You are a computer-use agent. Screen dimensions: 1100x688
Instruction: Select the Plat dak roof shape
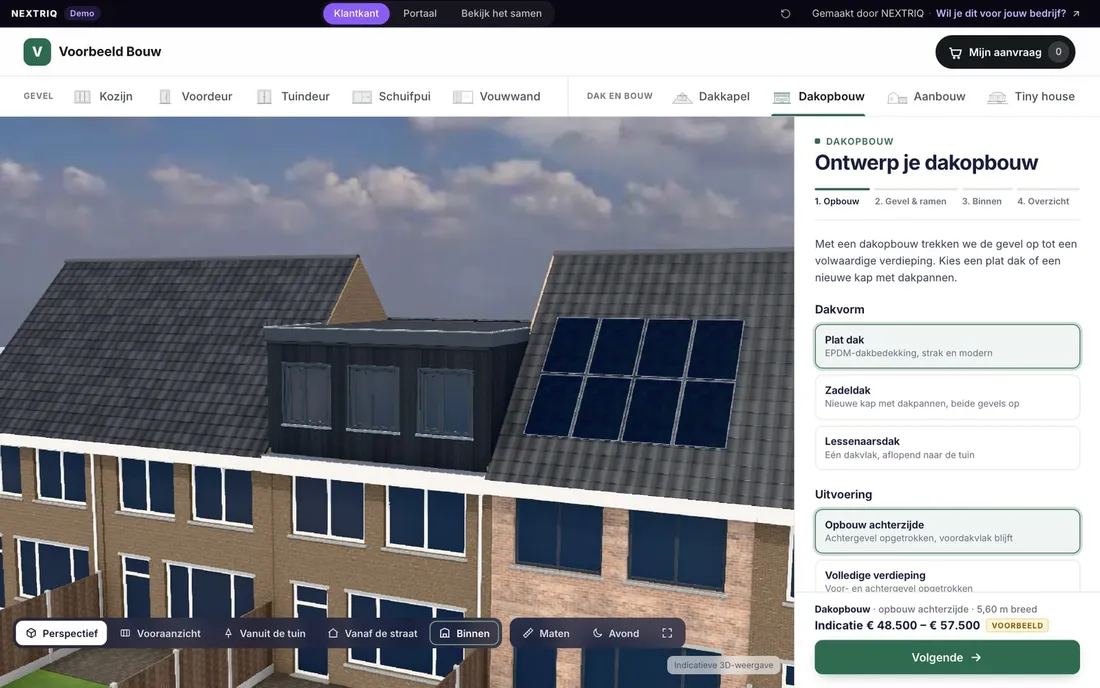coord(947,346)
